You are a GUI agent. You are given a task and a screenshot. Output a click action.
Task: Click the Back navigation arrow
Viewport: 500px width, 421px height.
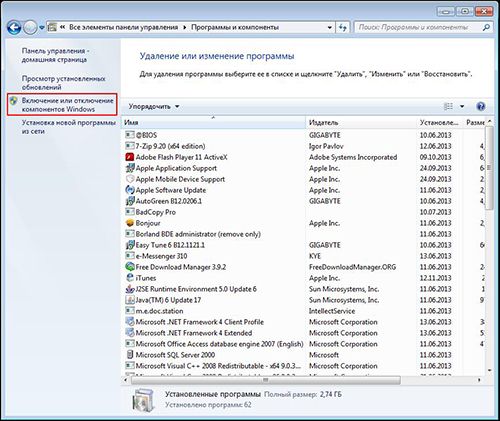pos(14,28)
